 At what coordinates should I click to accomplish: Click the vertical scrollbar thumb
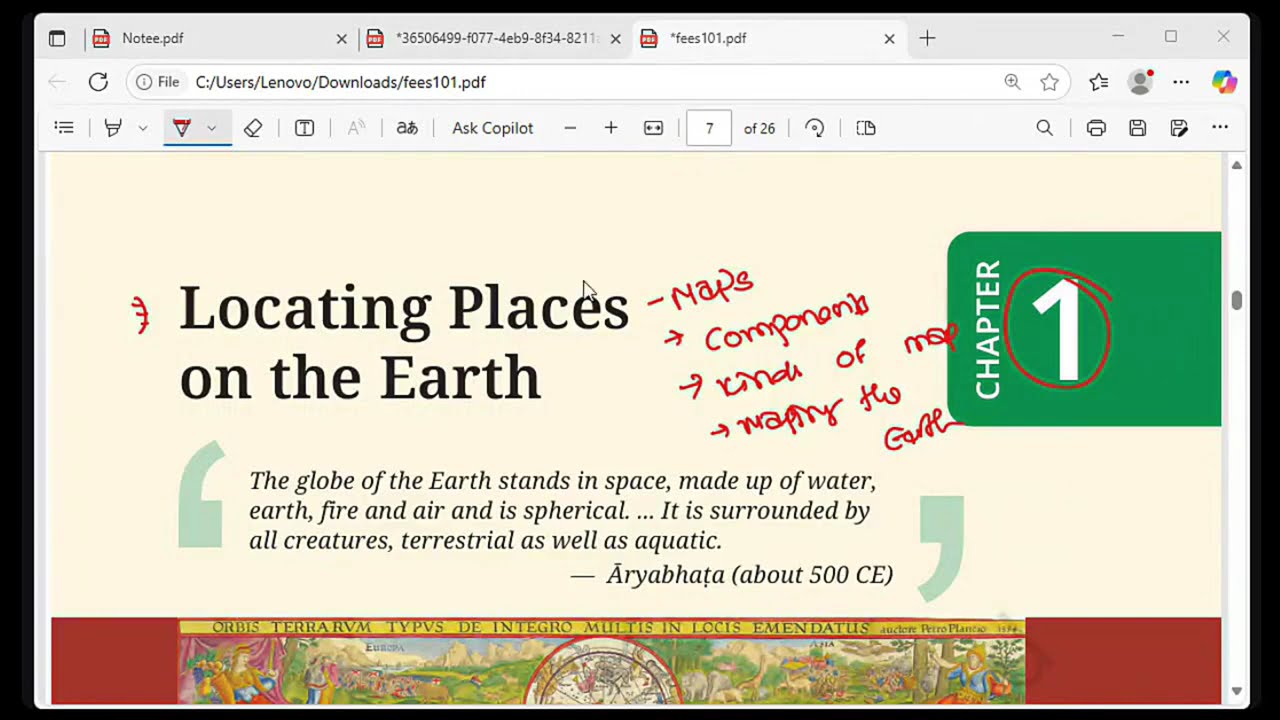[x=1237, y=300]
